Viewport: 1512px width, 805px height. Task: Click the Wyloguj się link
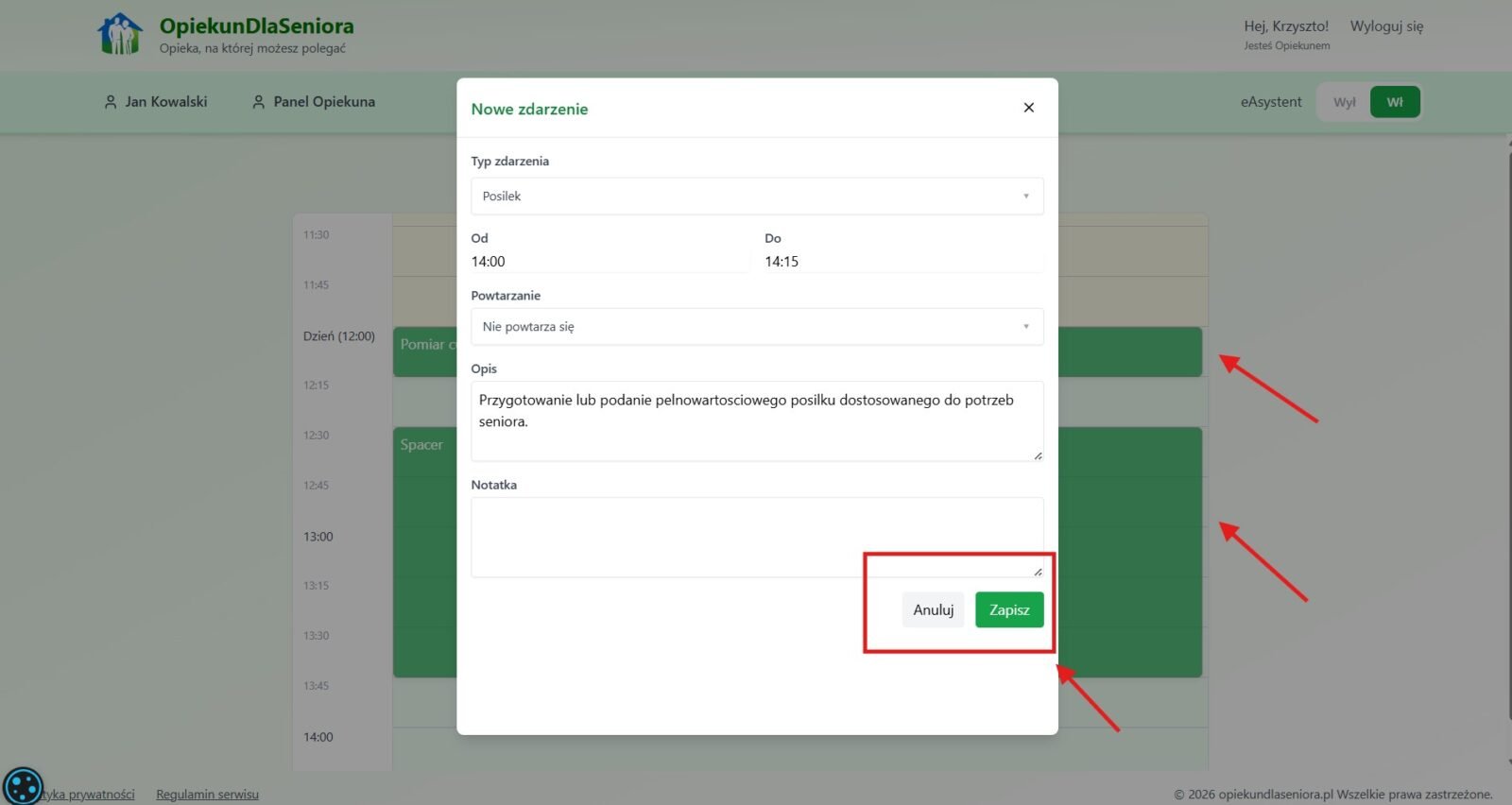click(1385, 26)
